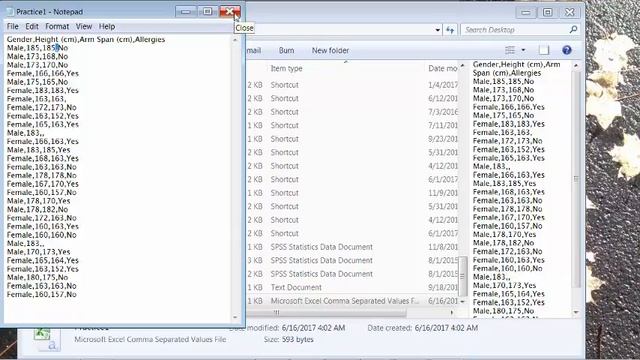Click the file list scroll down arrow
Viewport: 640px width, 360px height.
tap(462, 302)
